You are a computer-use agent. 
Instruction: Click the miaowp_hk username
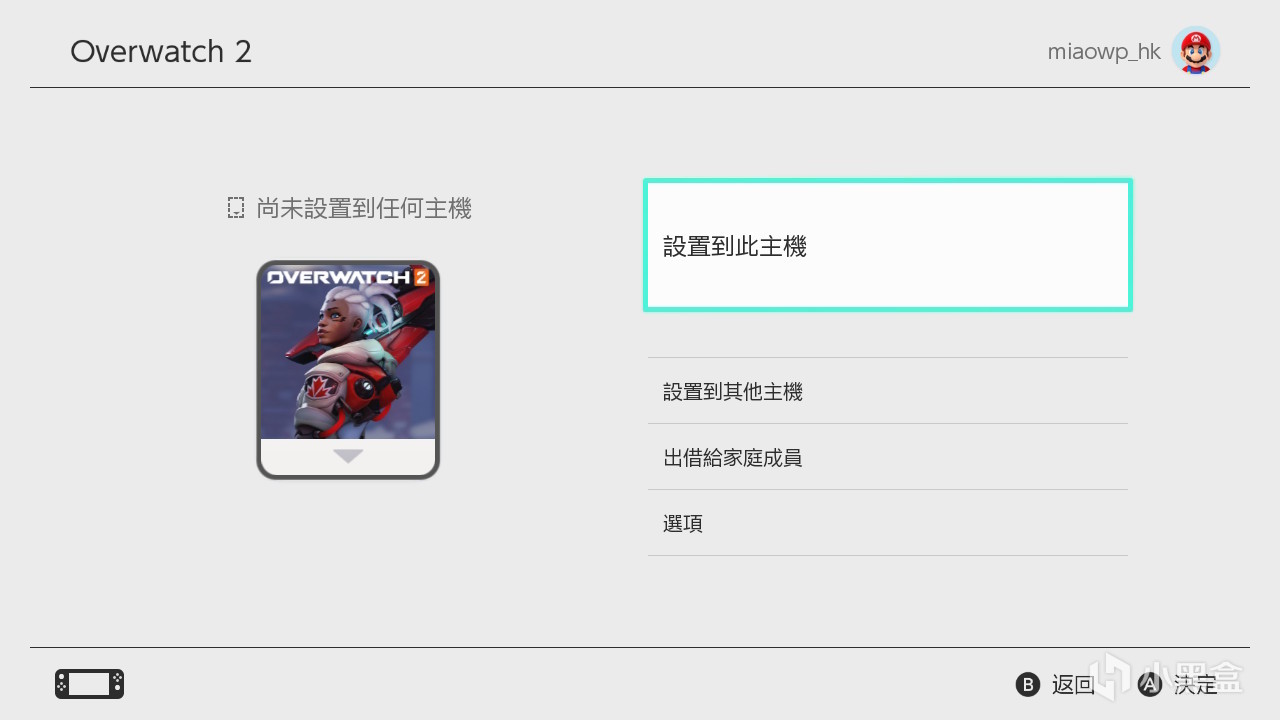click(1104, 52)
